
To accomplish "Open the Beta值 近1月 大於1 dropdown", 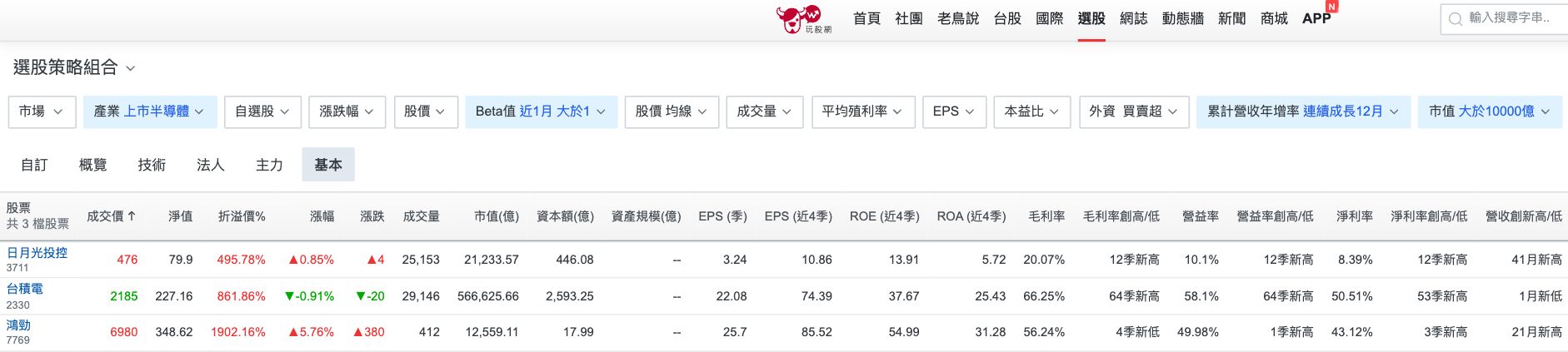I will tap(541, 112).
